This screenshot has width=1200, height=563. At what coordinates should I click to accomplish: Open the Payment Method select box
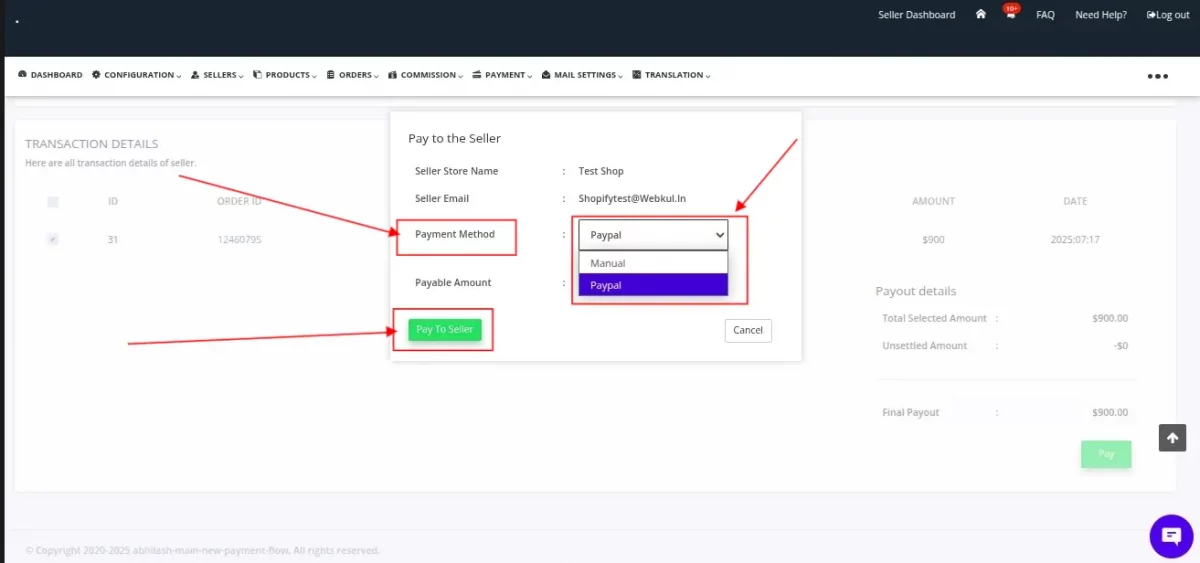tap(653, 235)
